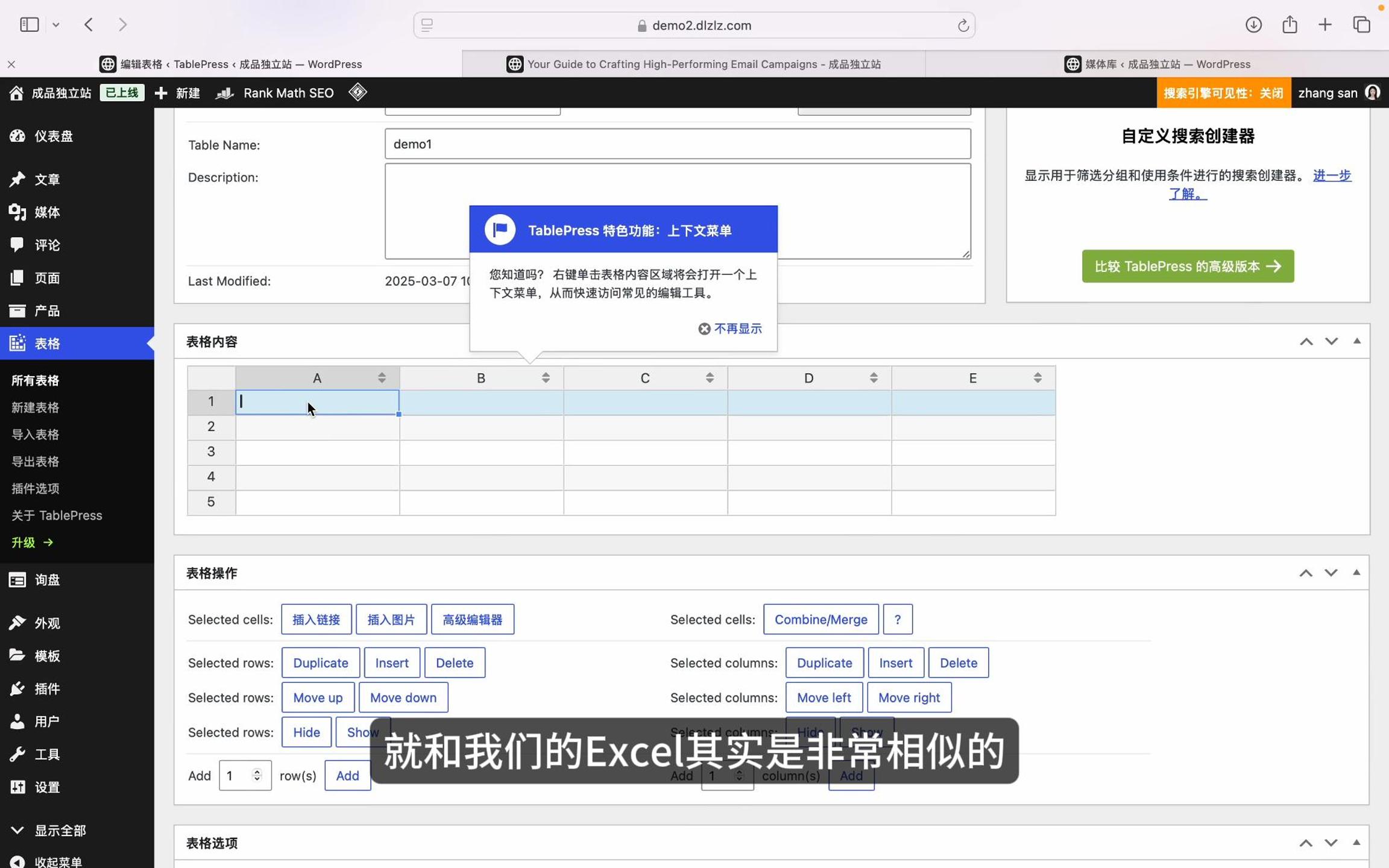The image size is (1389, 868).
Task: Click the diamond icon in admin bar
Action: pyautogui.click(x=357, y=92)
